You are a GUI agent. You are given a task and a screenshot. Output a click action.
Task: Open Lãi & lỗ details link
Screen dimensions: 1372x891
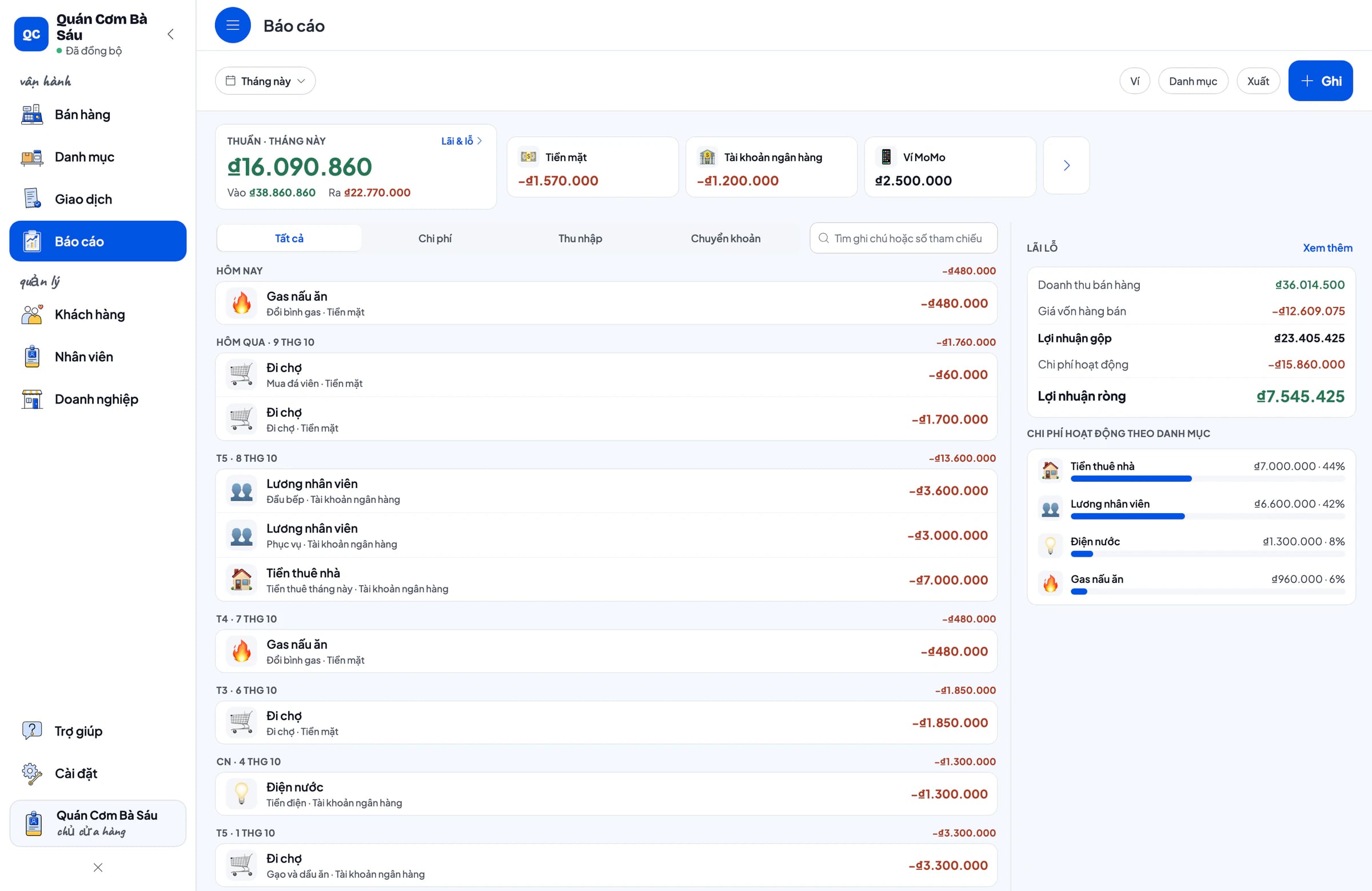point(461,141)
